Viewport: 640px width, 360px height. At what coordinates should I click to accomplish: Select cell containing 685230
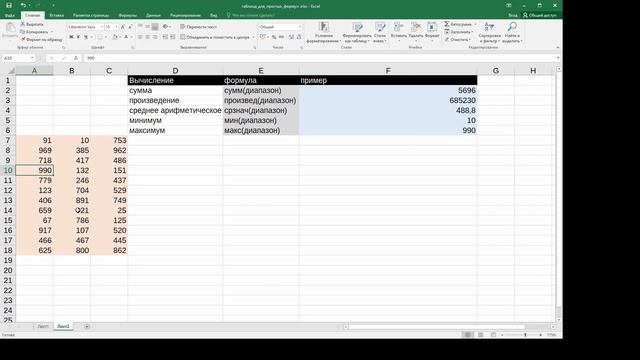(388, 100)
